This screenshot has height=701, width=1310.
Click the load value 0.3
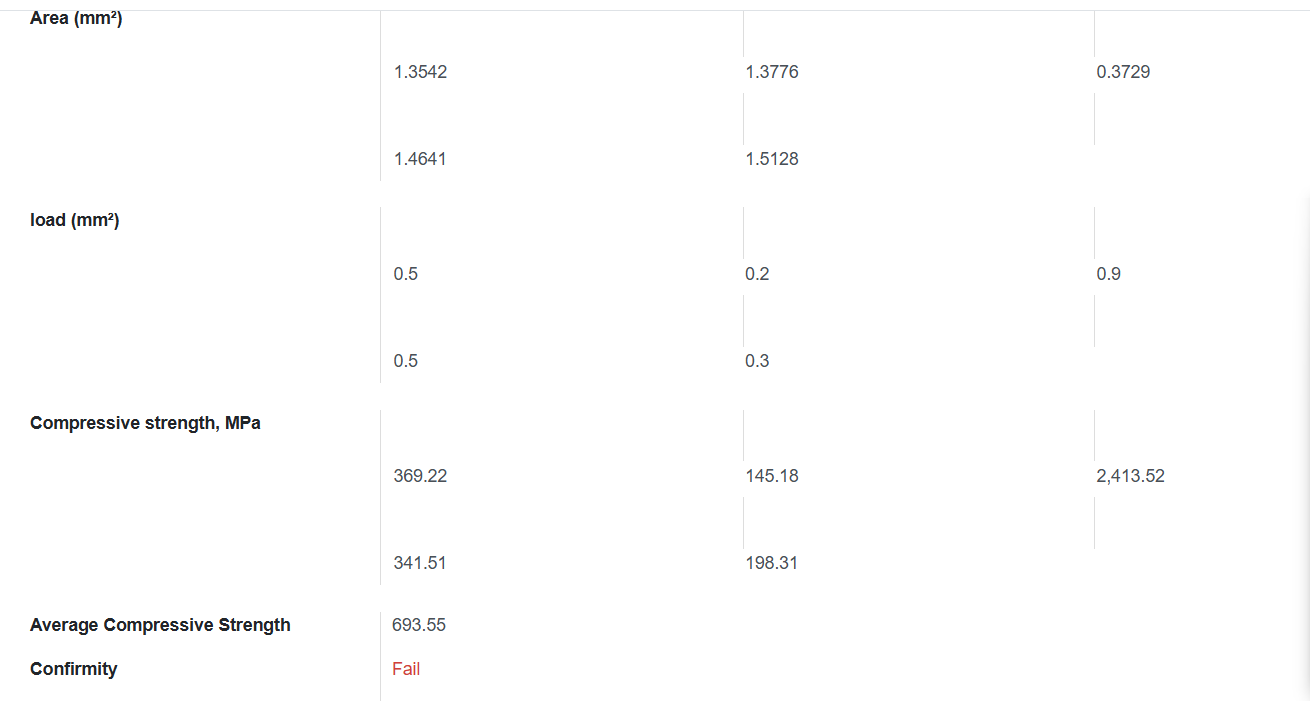[757, 361]
